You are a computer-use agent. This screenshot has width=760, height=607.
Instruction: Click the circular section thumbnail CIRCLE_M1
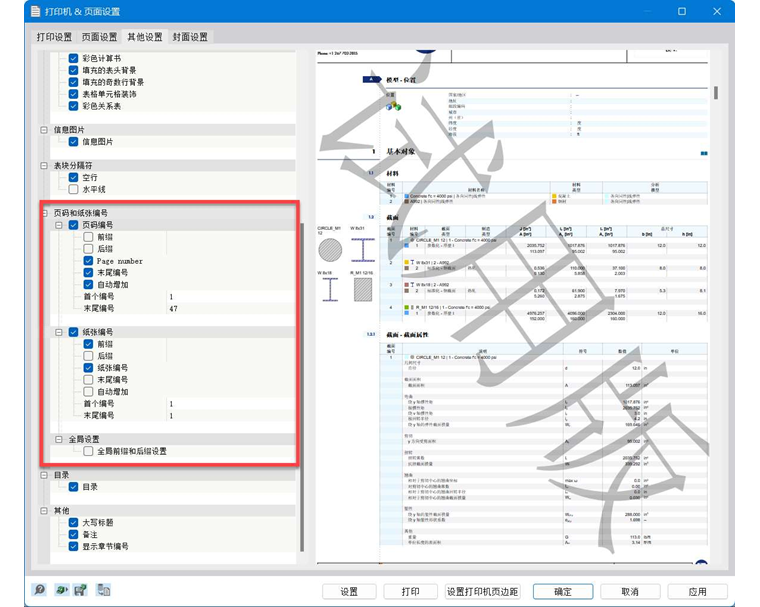click(330, 250)
